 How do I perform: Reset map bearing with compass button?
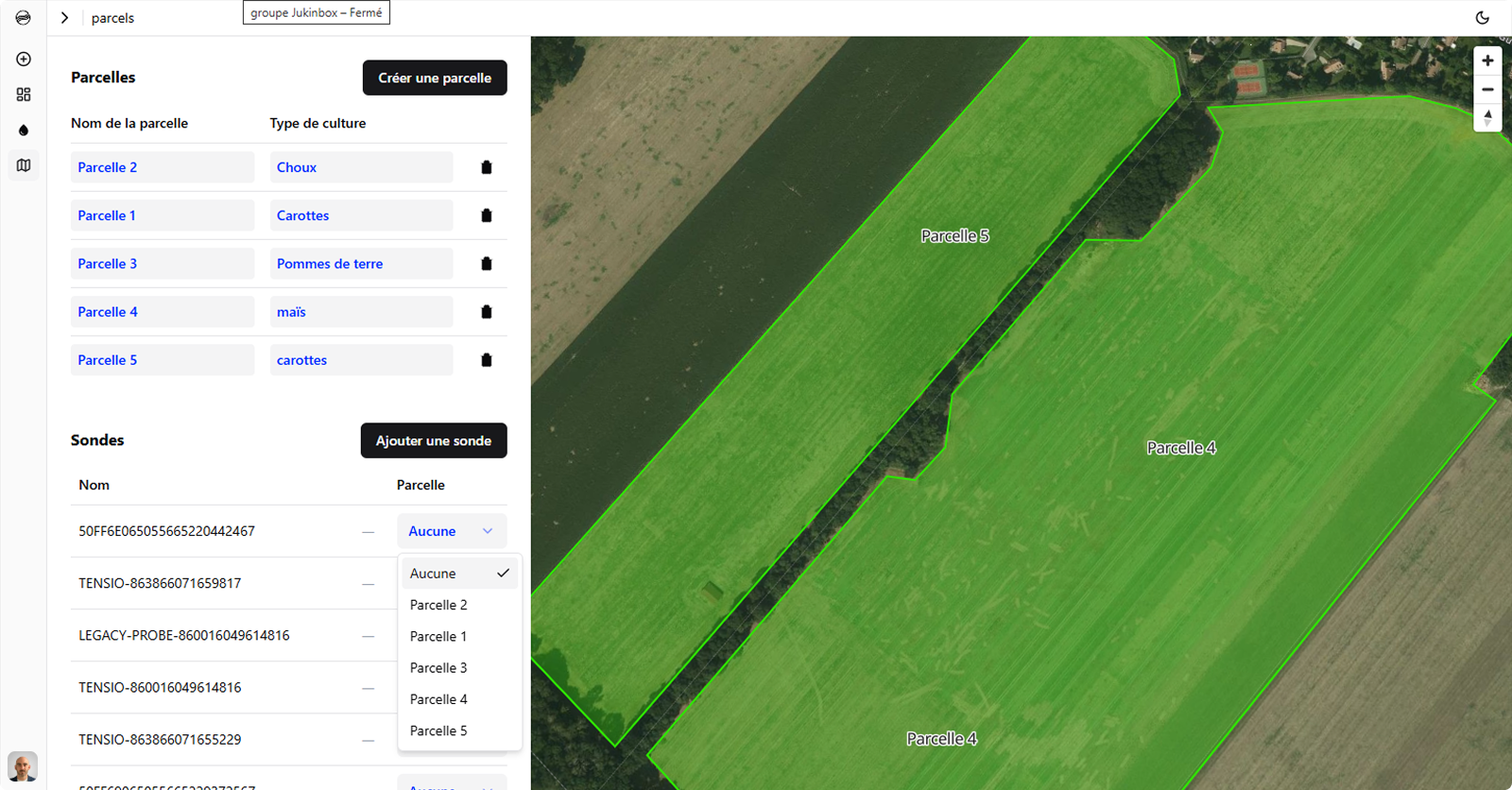tap(1487, 118)
